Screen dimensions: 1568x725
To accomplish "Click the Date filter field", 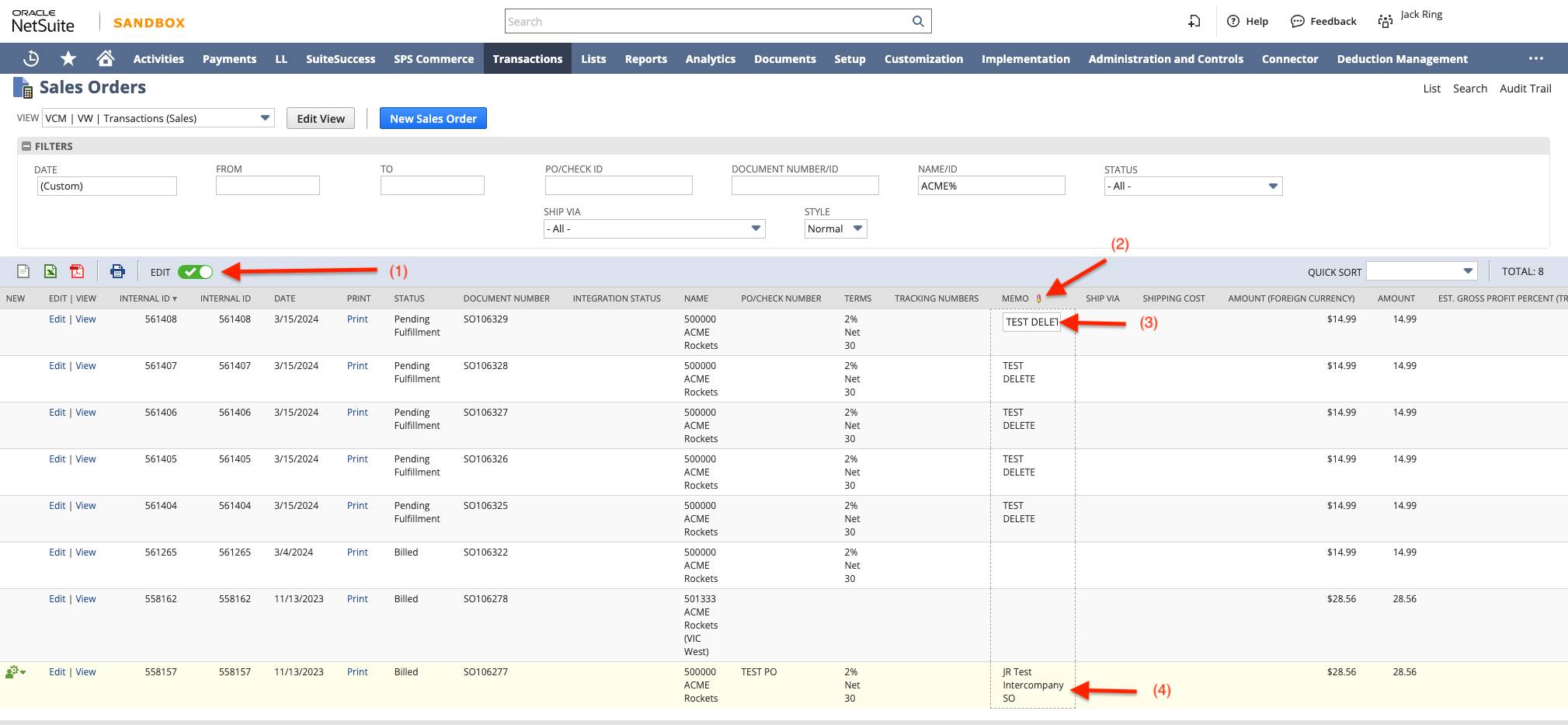I will 107,186.
